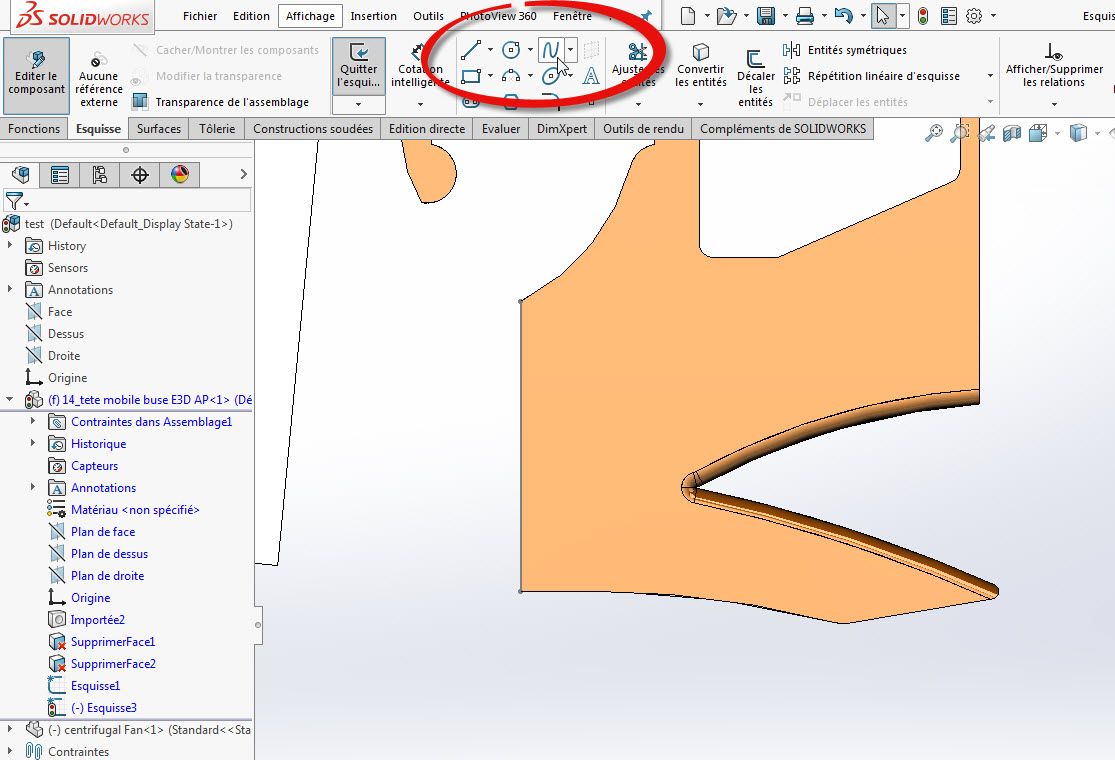Viewport: 1115px width, 760px height.
Task: Click Zoom to Fit in view toolbar
Action: pos(934,133)
